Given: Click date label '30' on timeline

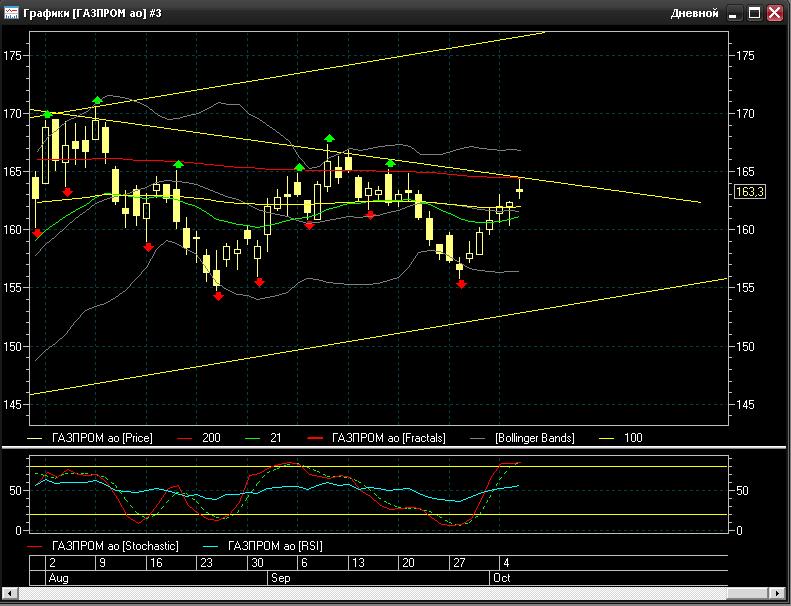Looking at the screenshot, I should pyautogui.click(x=257, y=563).
